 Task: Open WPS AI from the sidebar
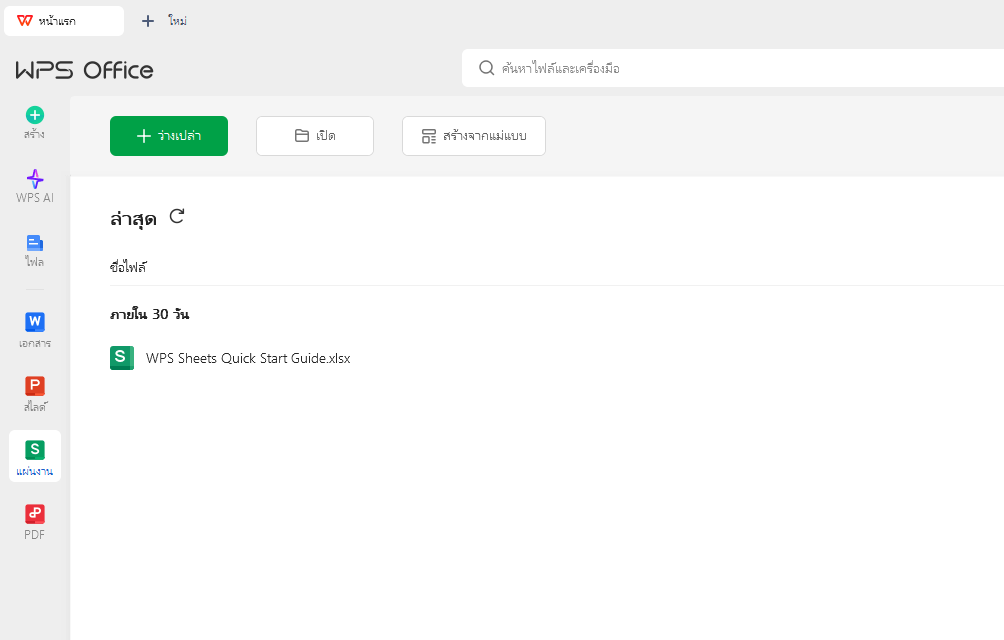point(34,180)
